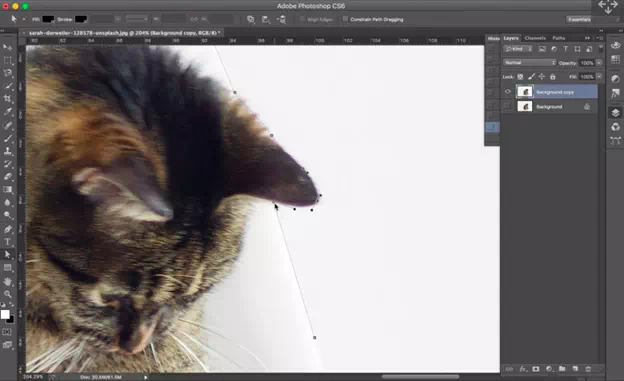624x381 pixels.
Task: Open the stroke width dropdown
Action: tap(117, 19)
